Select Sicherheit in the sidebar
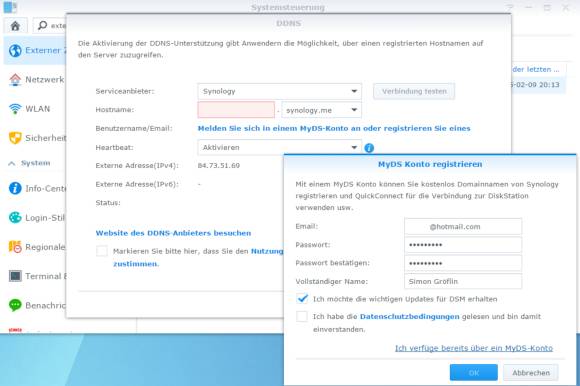580x386 pixels. 35,138
